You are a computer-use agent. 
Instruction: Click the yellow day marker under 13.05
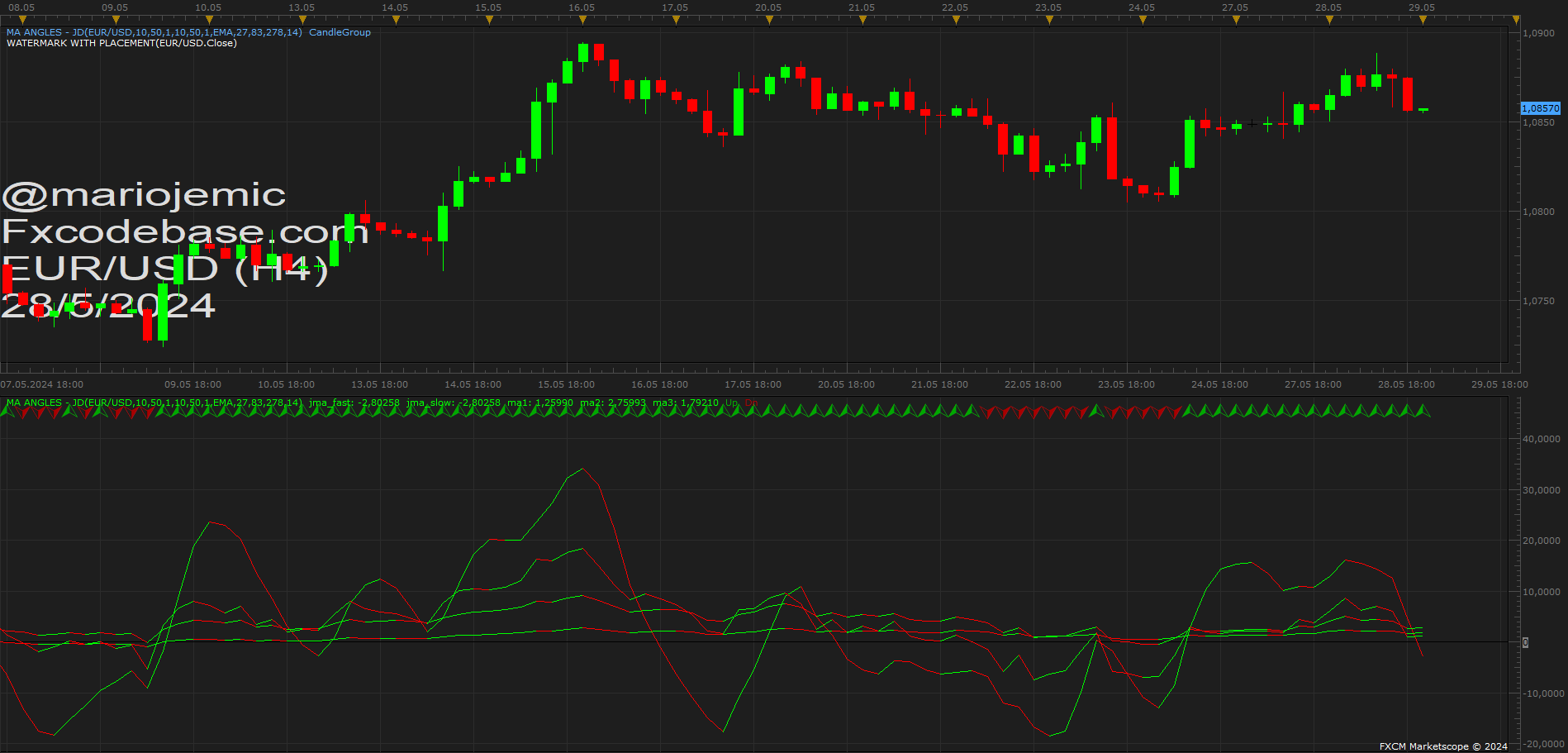[302, 19]
